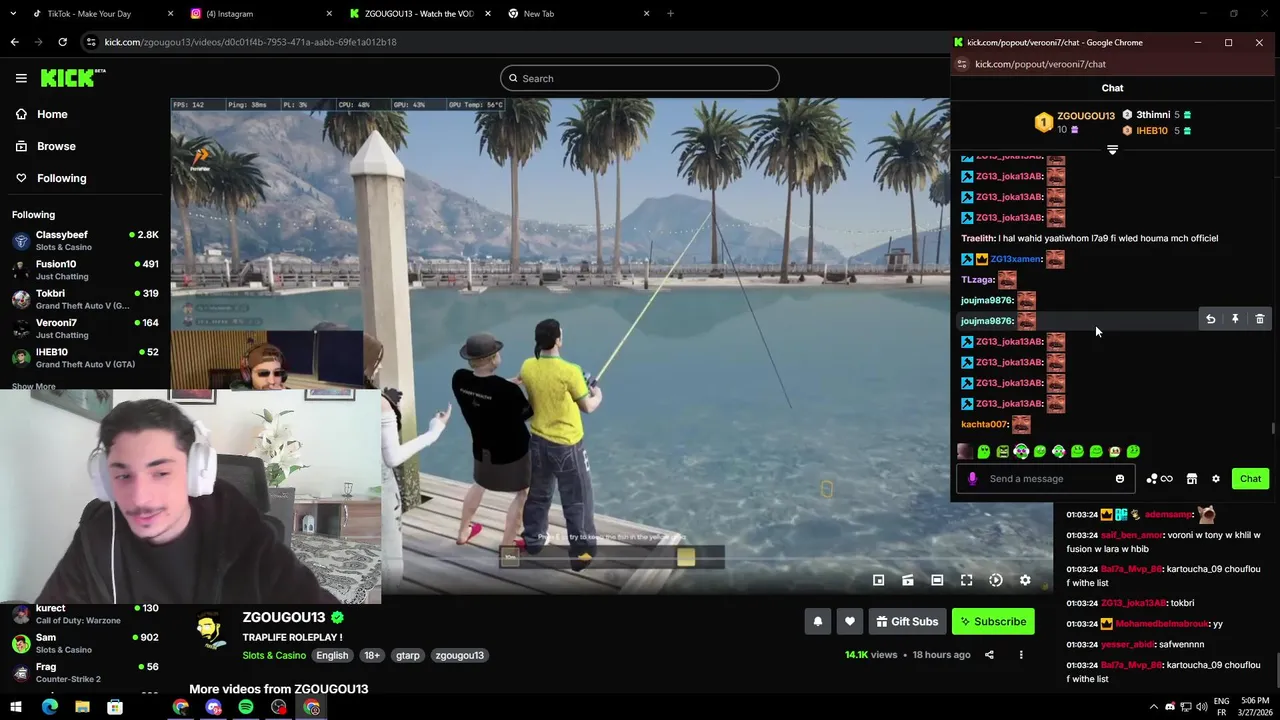Select the English language tag
This screenshot has height=720, width=1280.
coord(332,656)
